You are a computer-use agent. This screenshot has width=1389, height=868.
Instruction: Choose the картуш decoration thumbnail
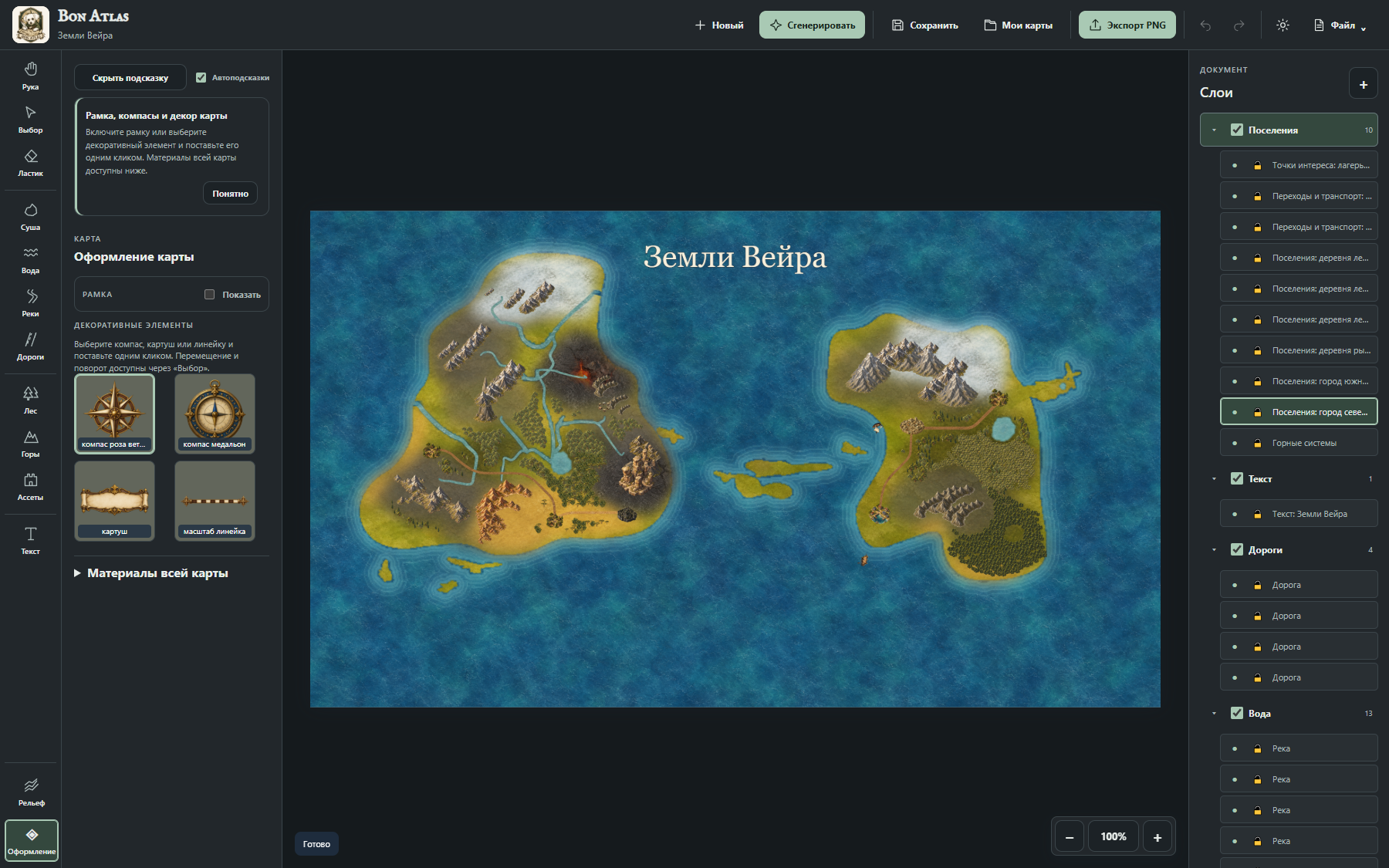click(114, 500)
